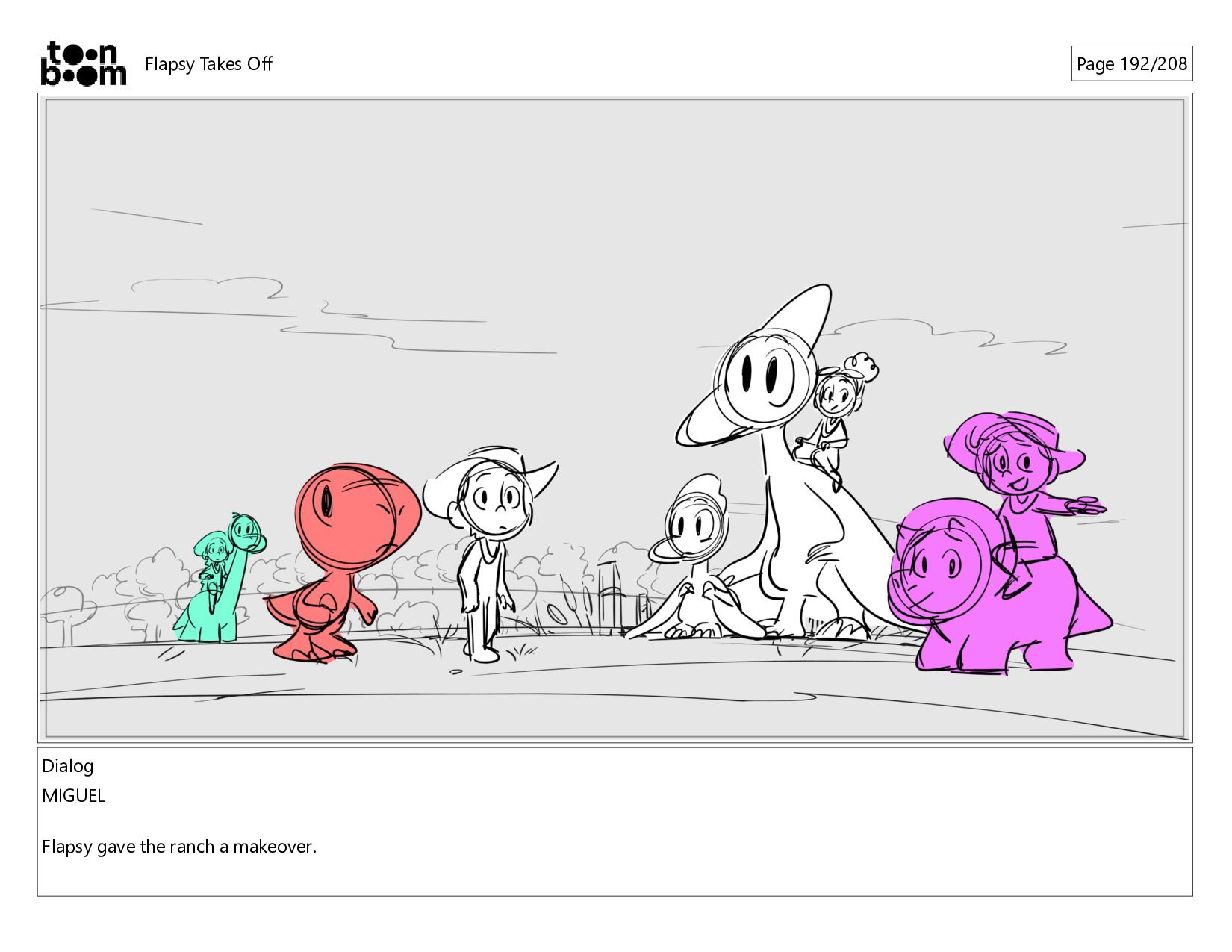Click the 'Page 192/208' page indicator

[x=1131, y=64]
